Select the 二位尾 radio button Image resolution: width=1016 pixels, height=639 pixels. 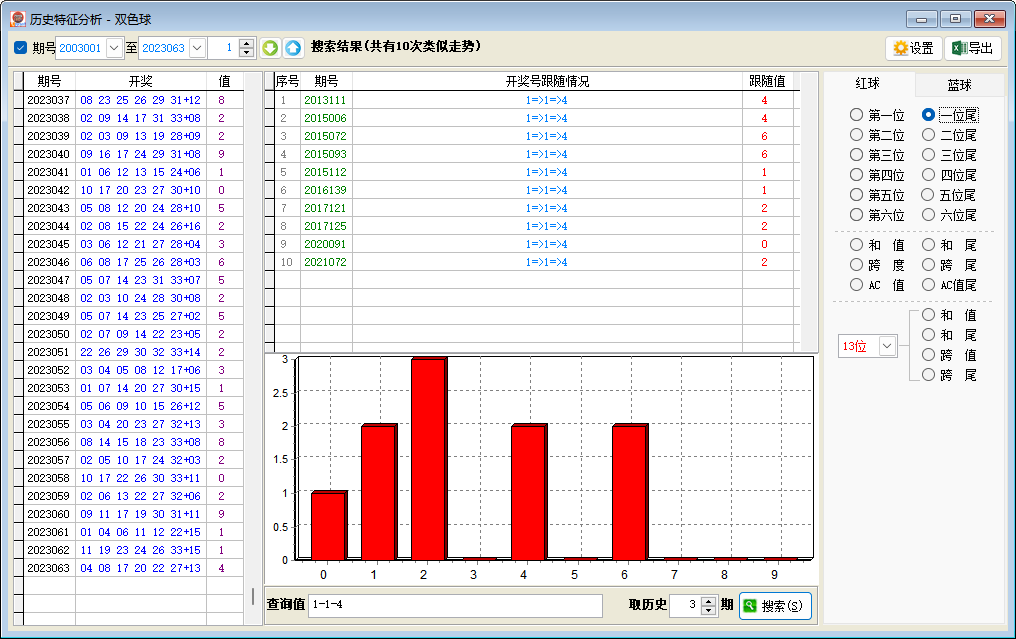pos(929,135)
